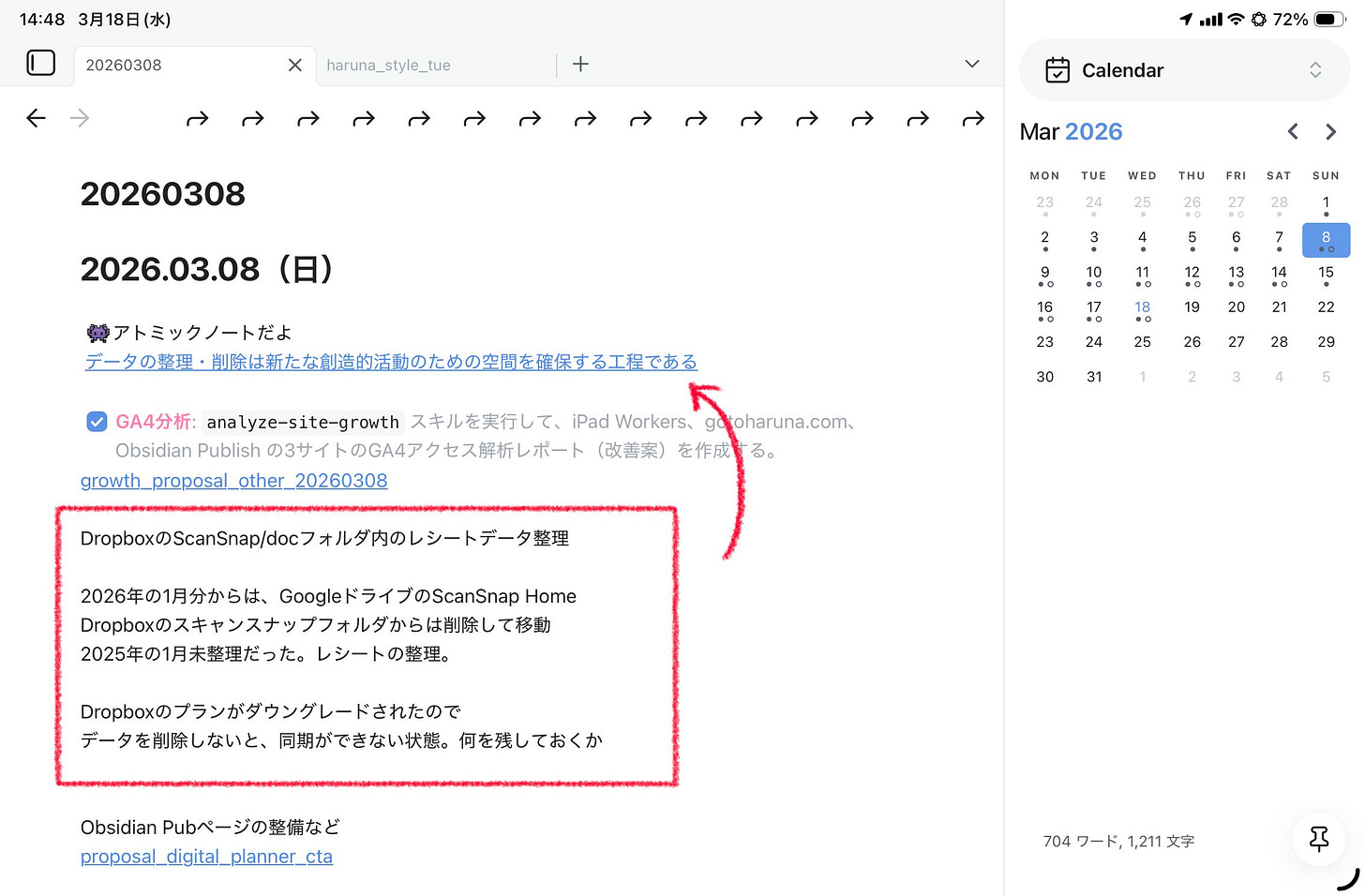Viewport: 1365px width, 896px height.
Task: Go to next month in calendar
Action: [1330, 132]
